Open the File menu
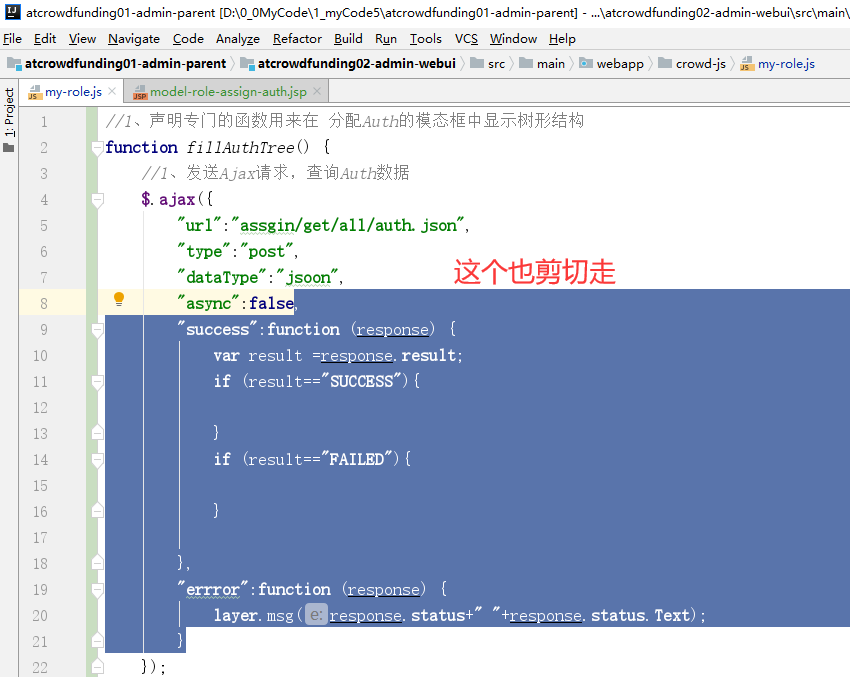Viewport: 850px width, 677px height. (x=12, y=39)
